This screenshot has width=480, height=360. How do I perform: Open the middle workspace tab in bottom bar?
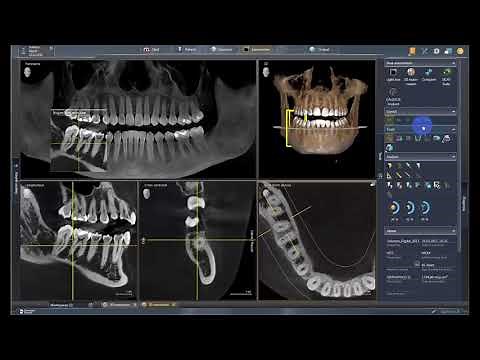[119, 305]
